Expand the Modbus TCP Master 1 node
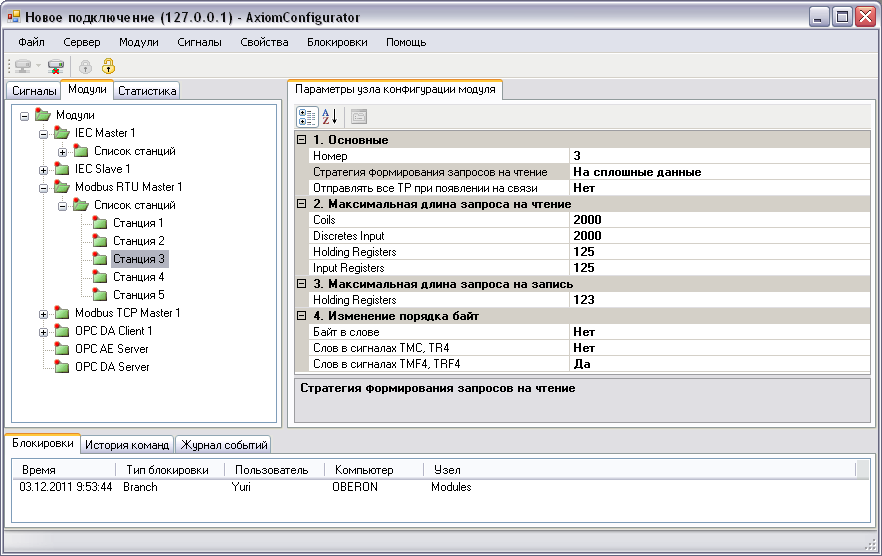882x556 pixels. coord(43,313)
